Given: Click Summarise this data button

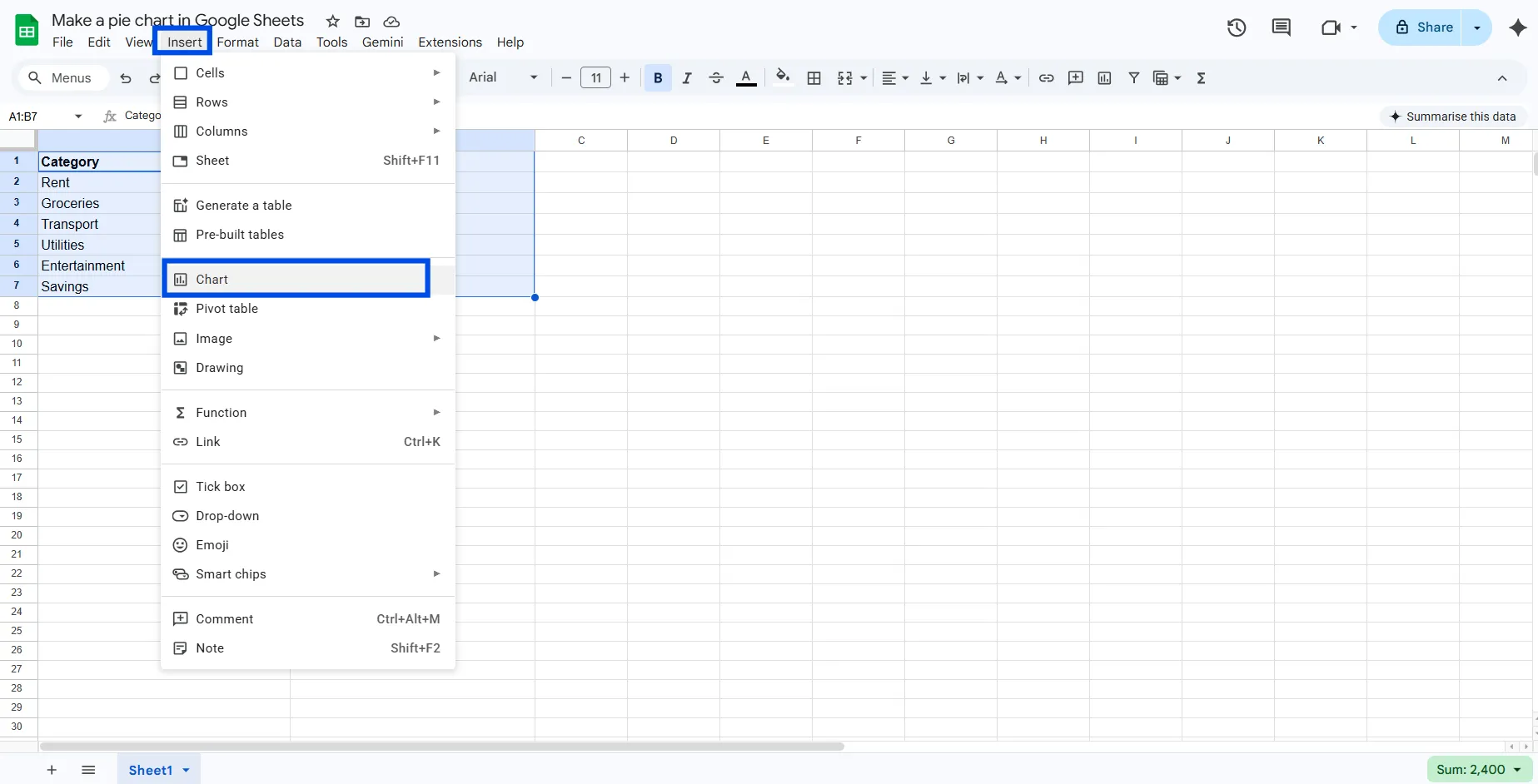Looking at the screenshot, I should [x=1452, y=117].
